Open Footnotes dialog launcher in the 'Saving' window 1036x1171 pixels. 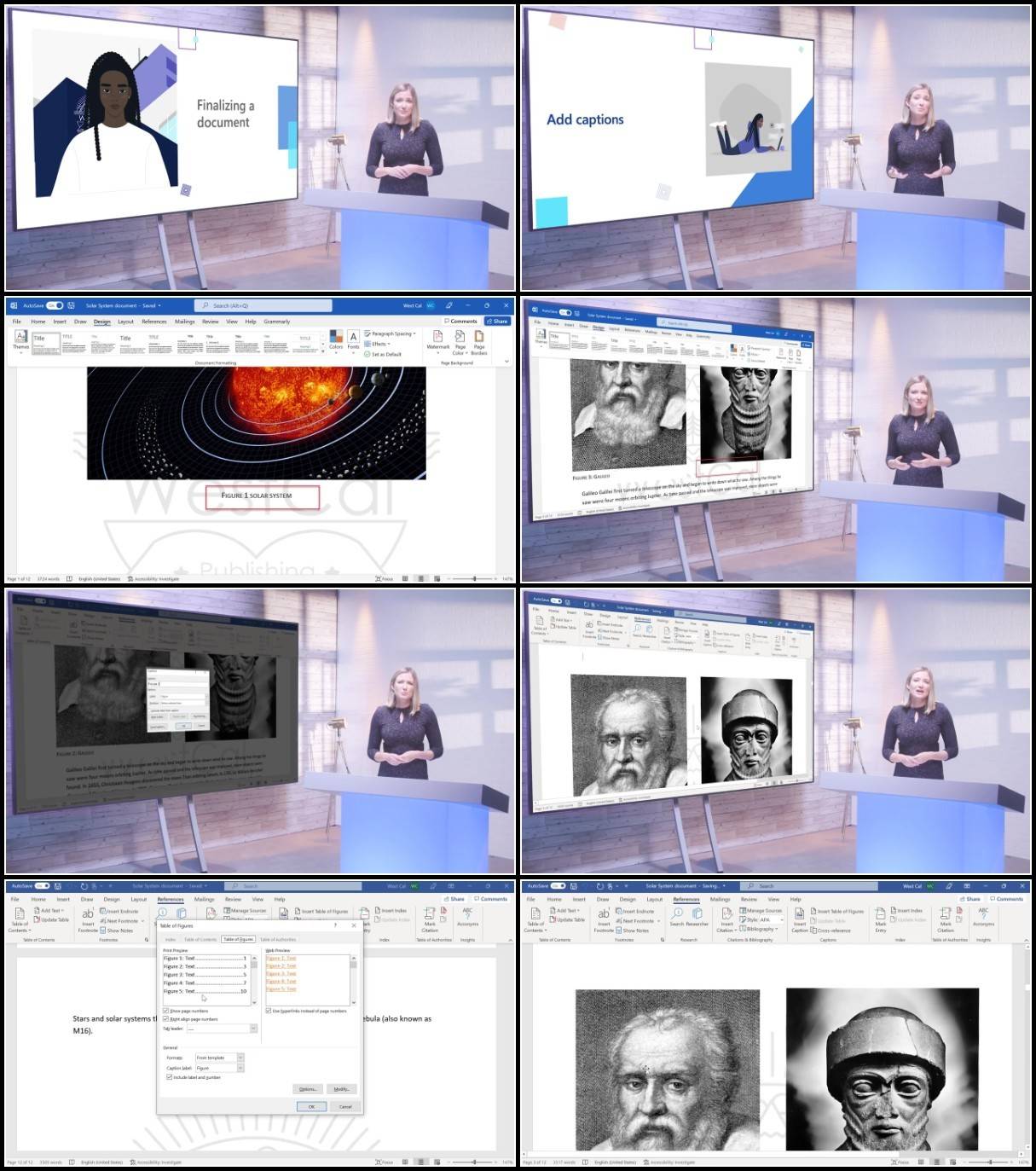661,940
